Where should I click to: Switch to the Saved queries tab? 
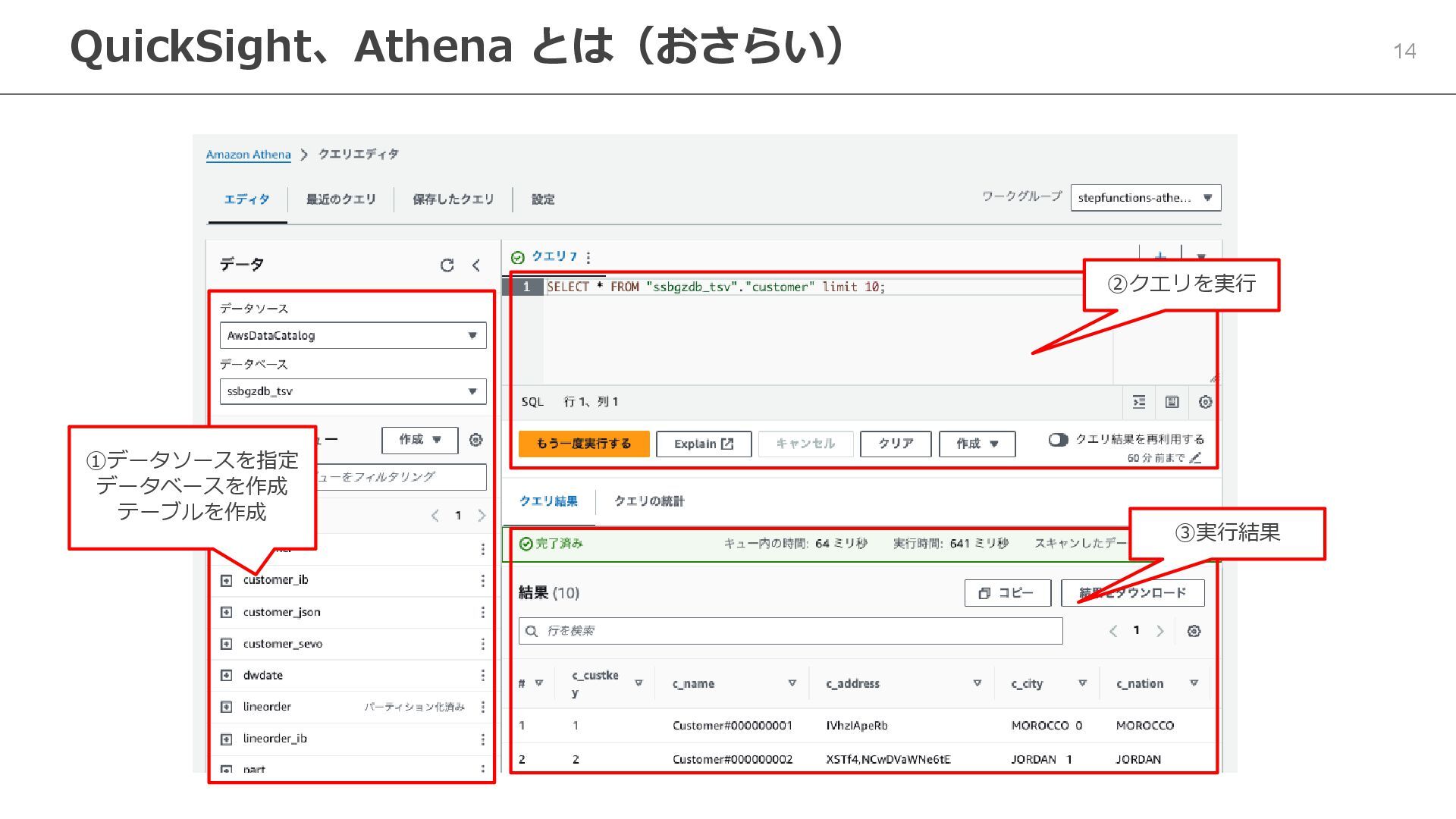click(x=453, y=199)
